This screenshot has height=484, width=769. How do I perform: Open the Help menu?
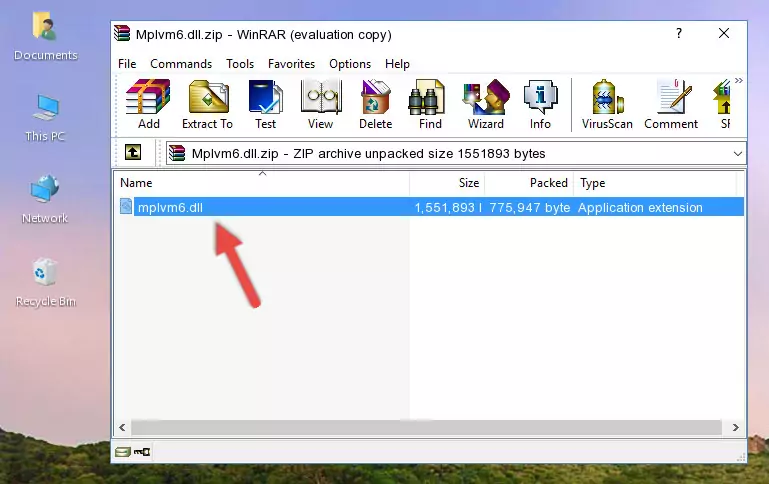click(397, 64)
